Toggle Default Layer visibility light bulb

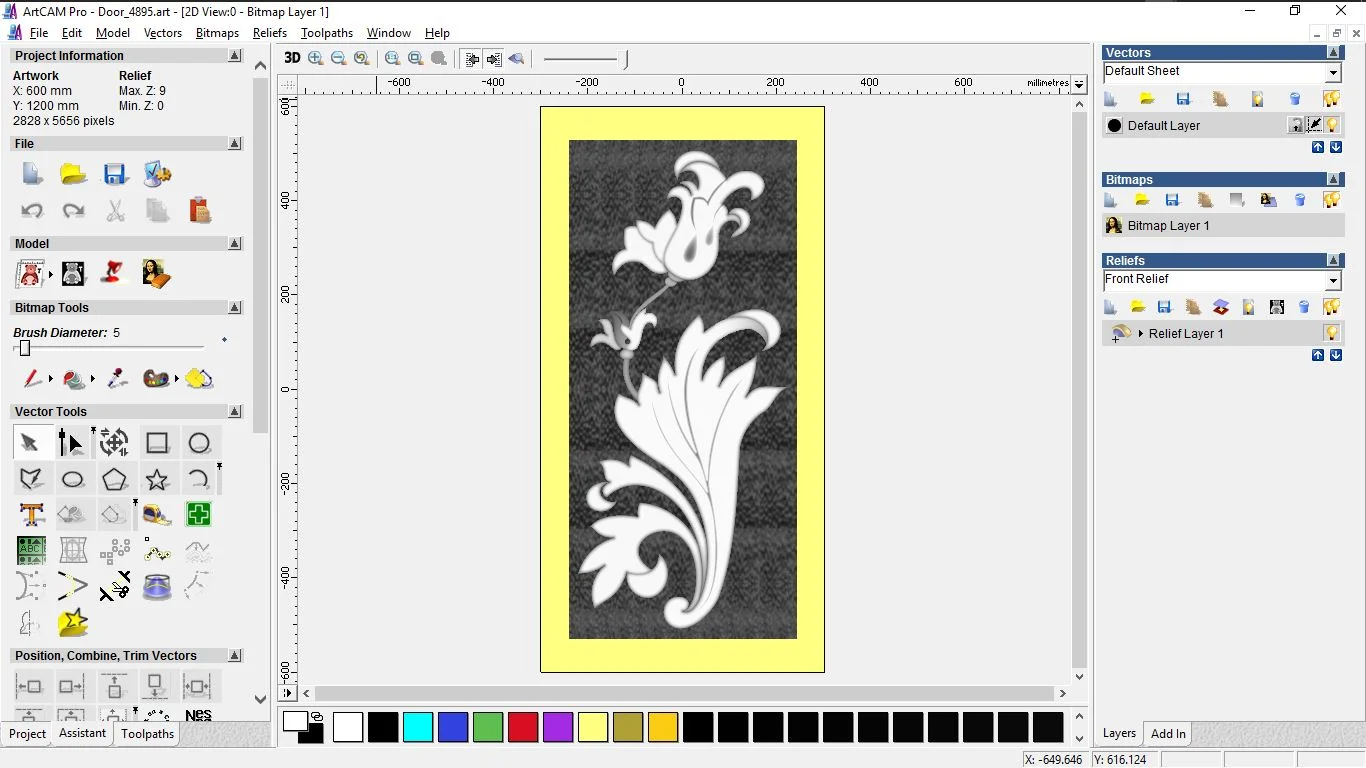(1332, 125)
